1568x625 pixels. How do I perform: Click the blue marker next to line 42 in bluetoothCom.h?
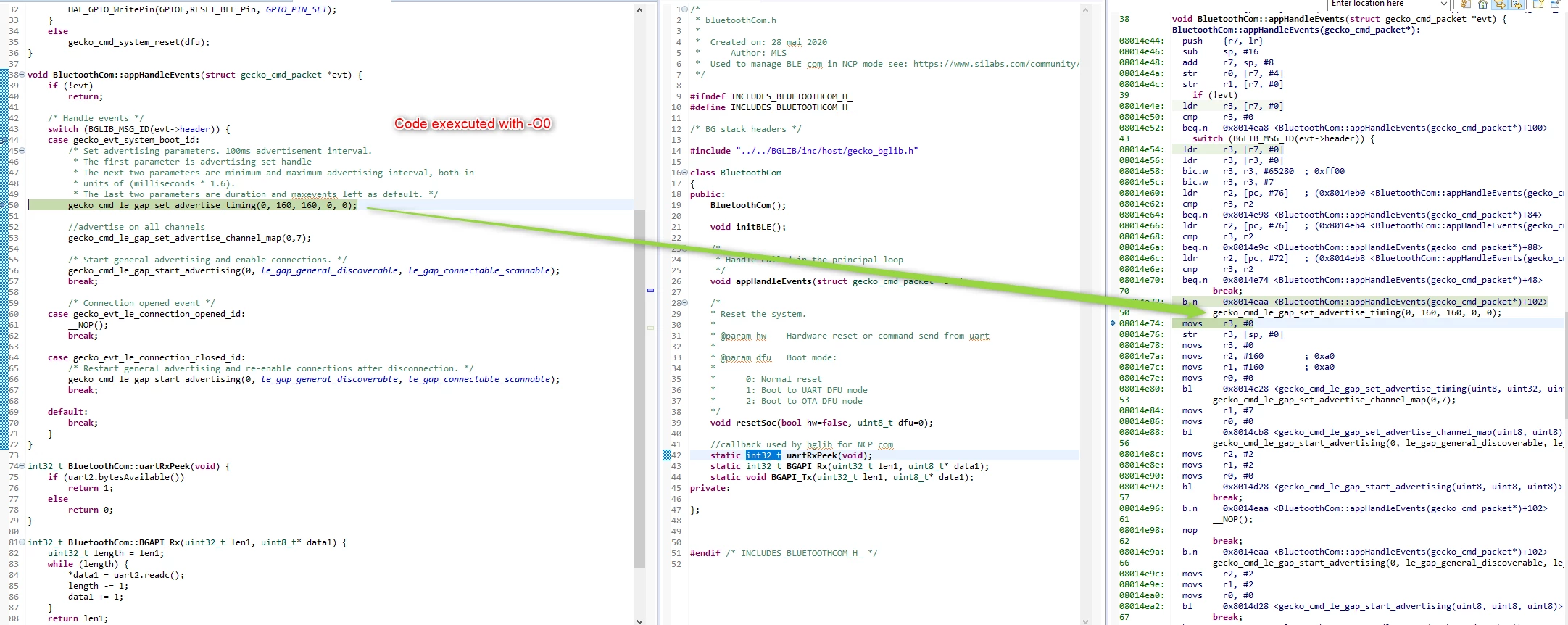(x=667, y=455)
